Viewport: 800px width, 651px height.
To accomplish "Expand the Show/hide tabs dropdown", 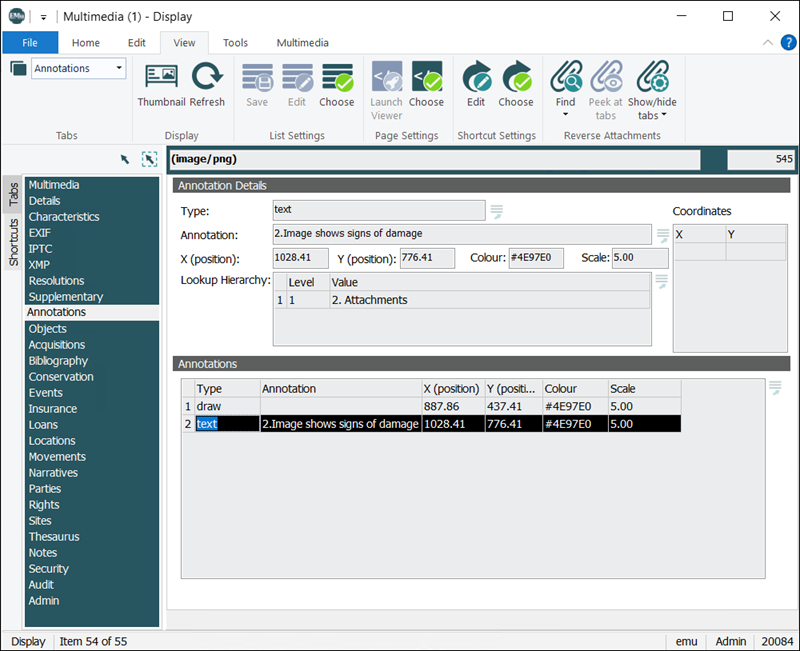I will (x=663, y=116).
